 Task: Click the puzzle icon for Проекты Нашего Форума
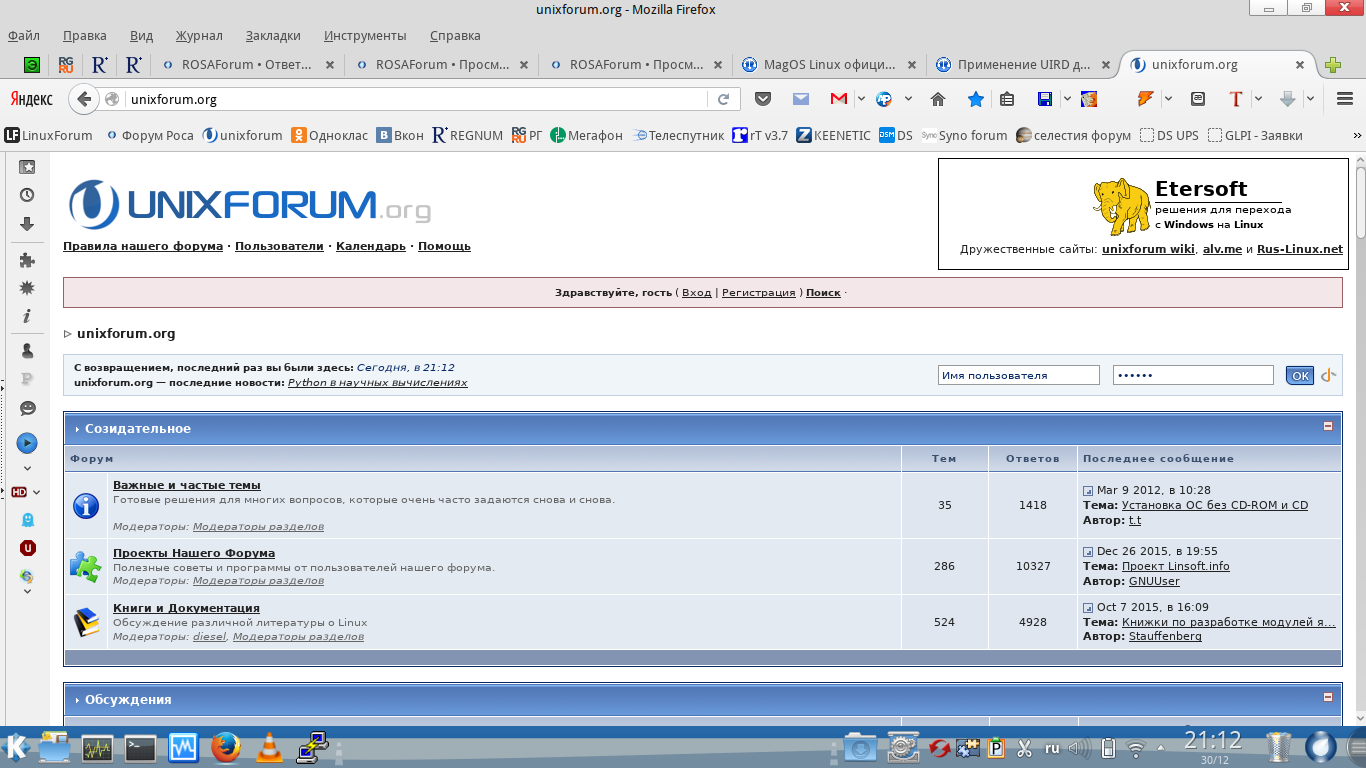coord(86,567)
